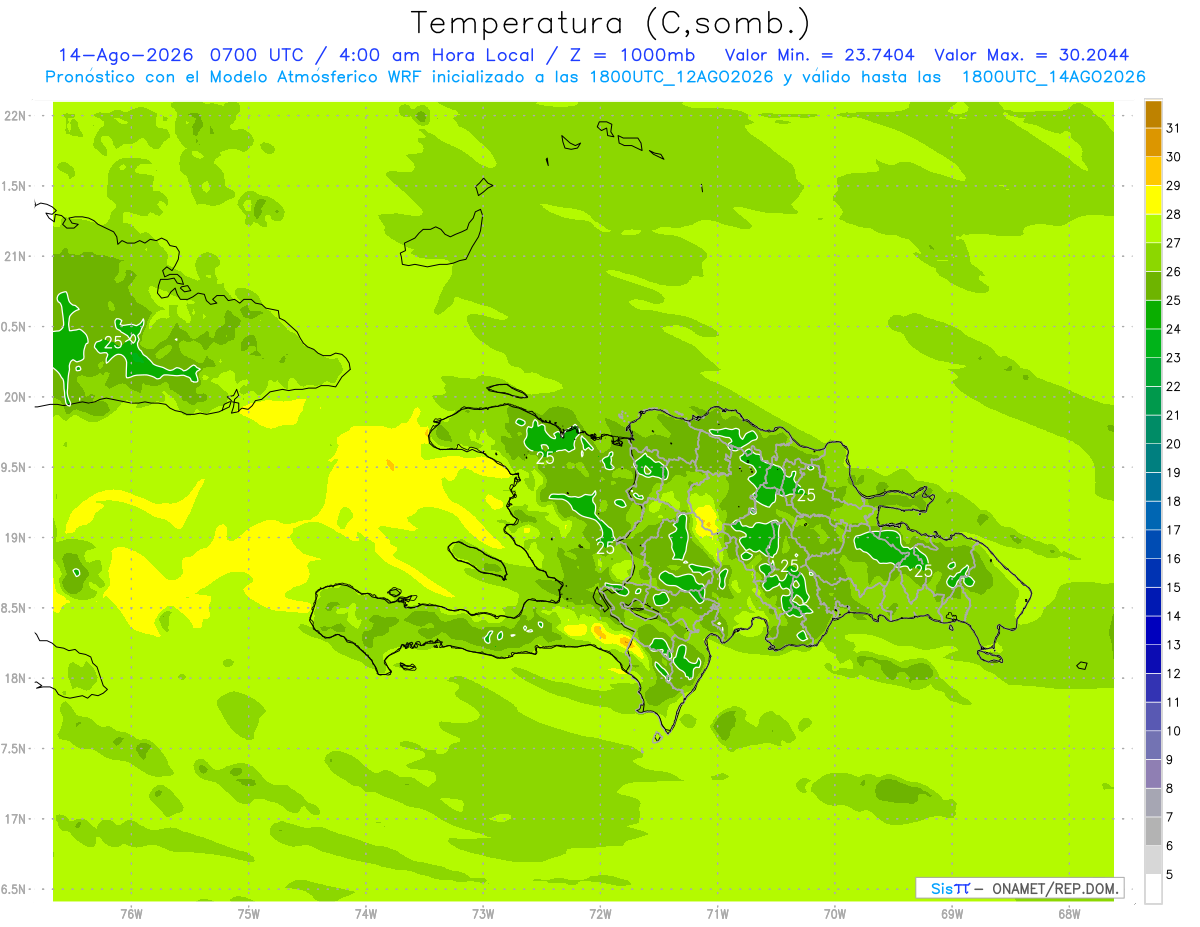Click the 72W longitude tick label

(600, 914)
